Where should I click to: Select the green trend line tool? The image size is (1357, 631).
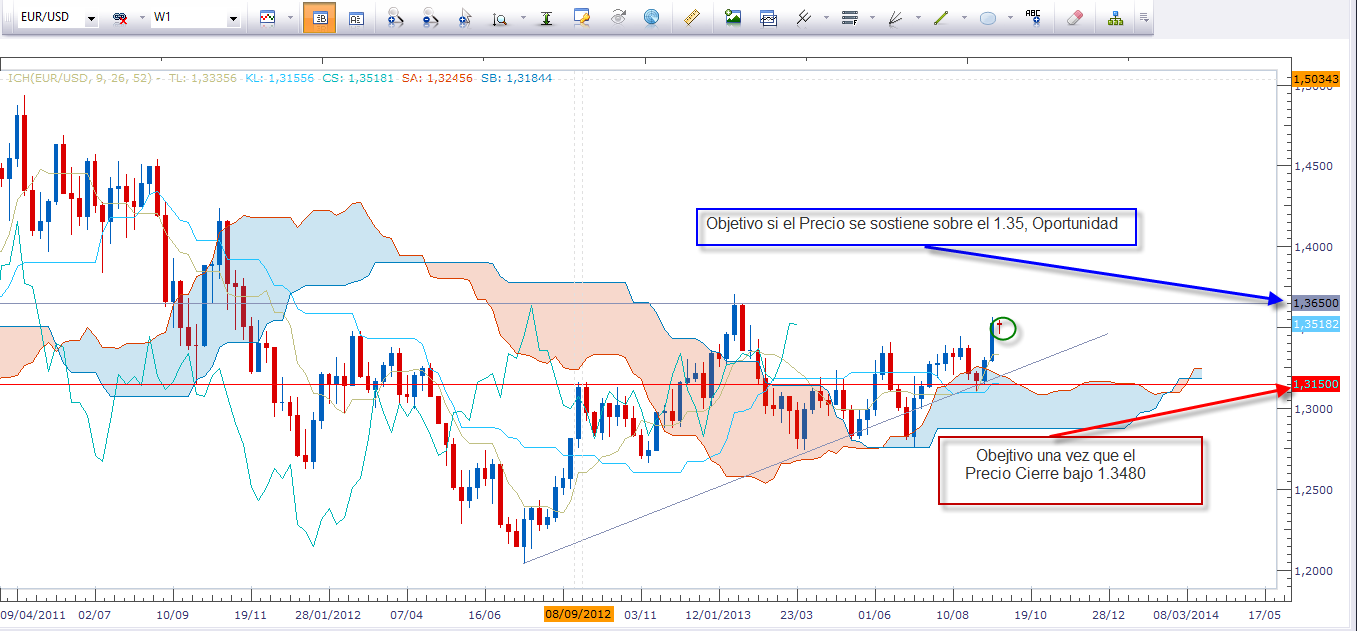[940, 18]
